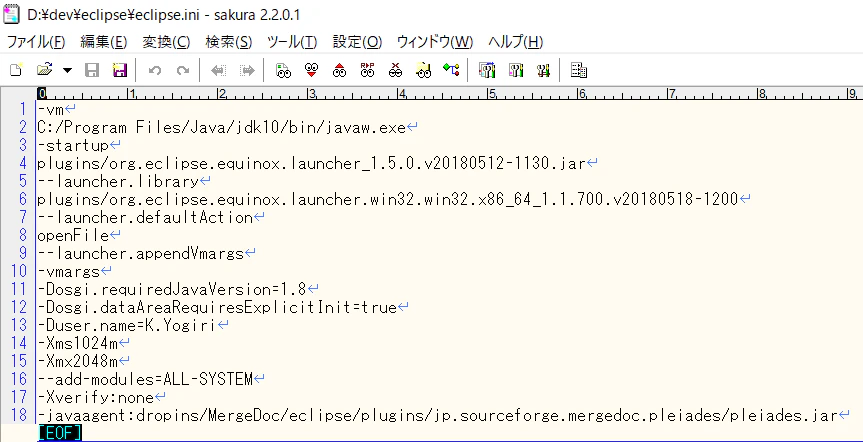The image size is (863, 442).
Task: Open Grep folder-search icon
Action: (x=423, y=70)
